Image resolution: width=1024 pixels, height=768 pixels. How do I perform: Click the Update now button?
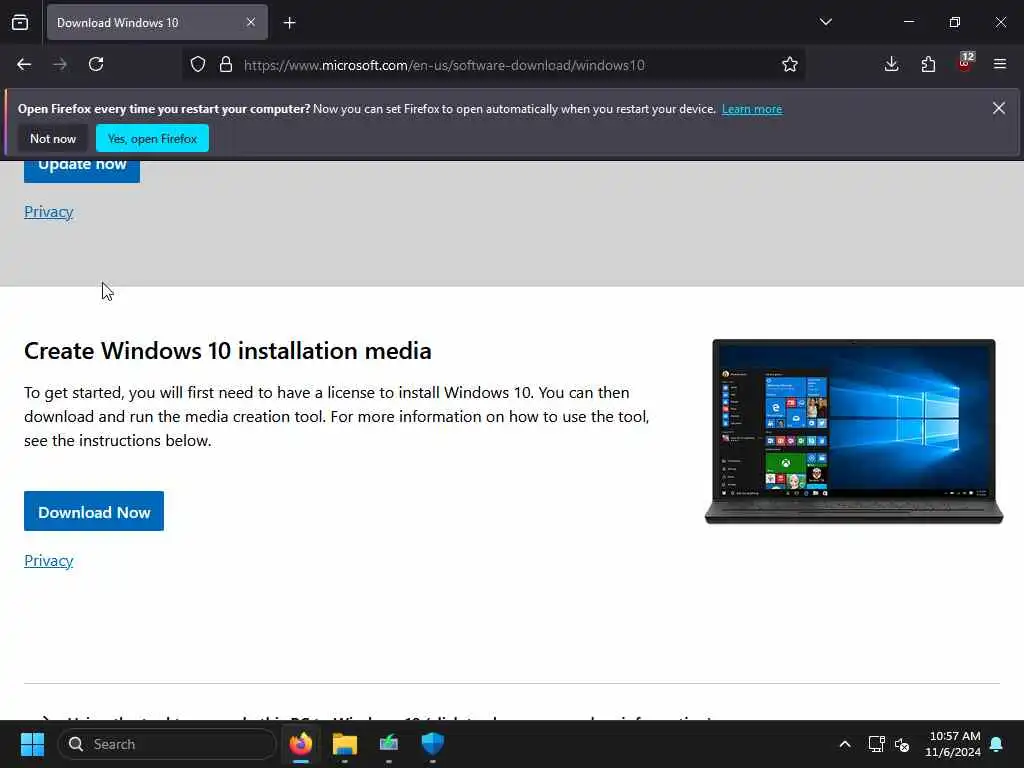[x=82, y=170]
